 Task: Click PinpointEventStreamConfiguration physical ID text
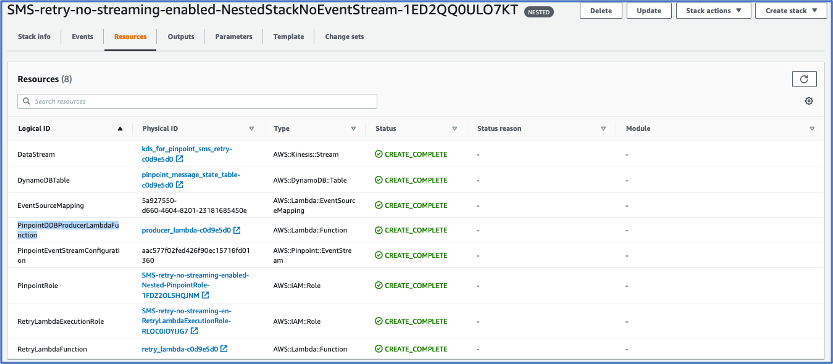tap(196, 255)
